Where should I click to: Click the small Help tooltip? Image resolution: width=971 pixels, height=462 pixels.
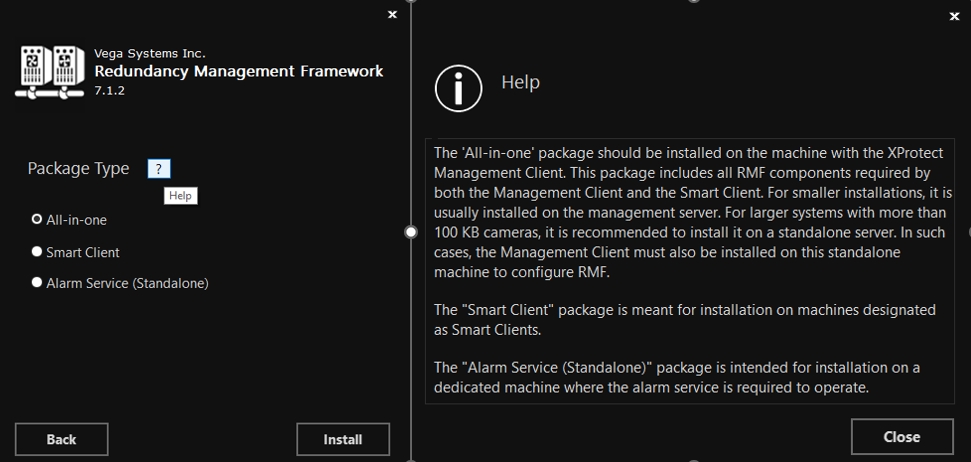pos(180,196)
